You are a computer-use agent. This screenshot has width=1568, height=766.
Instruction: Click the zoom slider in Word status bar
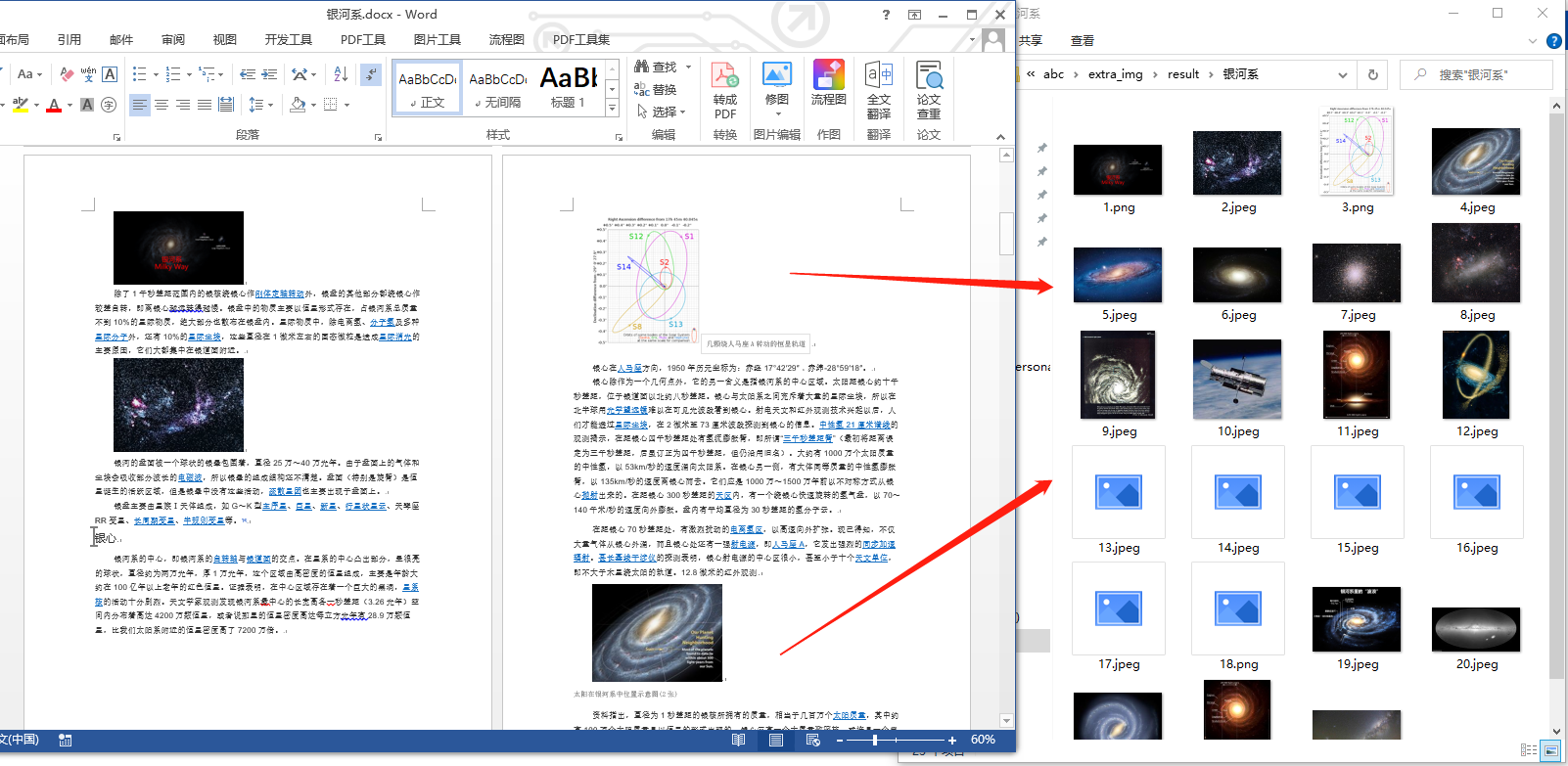[x=874, y=741]
